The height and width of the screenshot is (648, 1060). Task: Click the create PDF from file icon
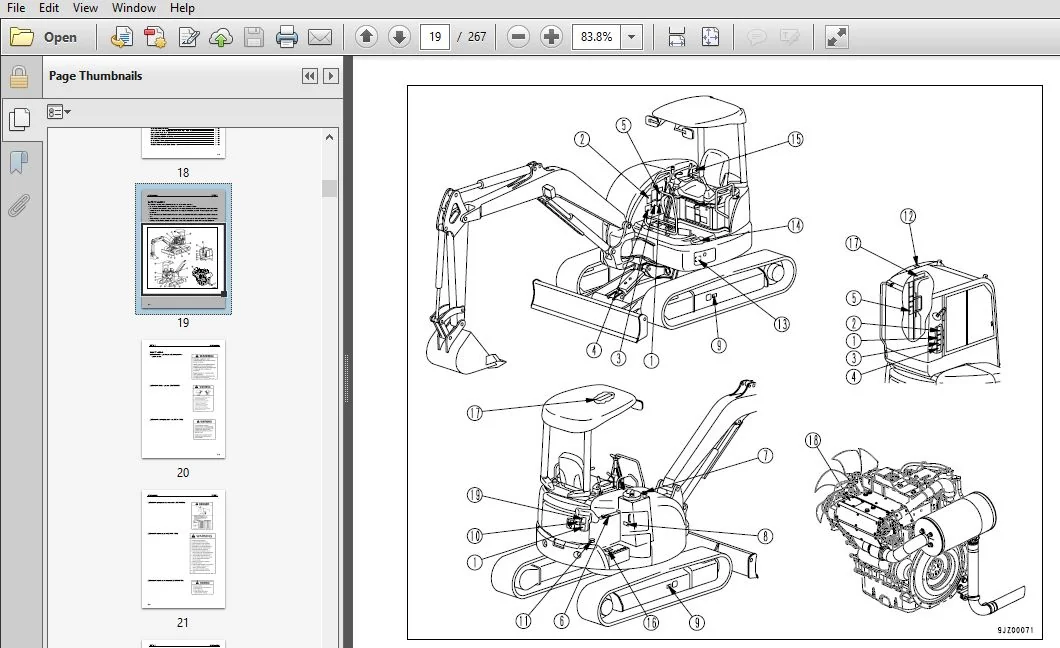[x=122, y=37]
